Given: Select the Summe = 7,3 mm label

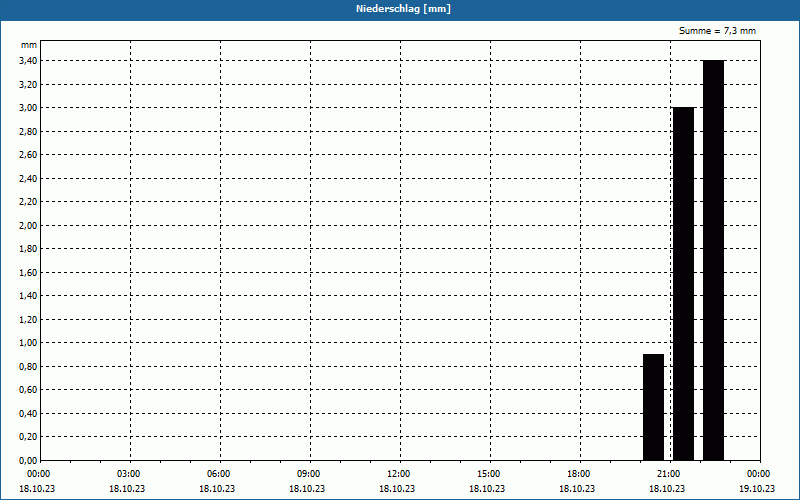Looking at the screenshot, I should 717,31.
